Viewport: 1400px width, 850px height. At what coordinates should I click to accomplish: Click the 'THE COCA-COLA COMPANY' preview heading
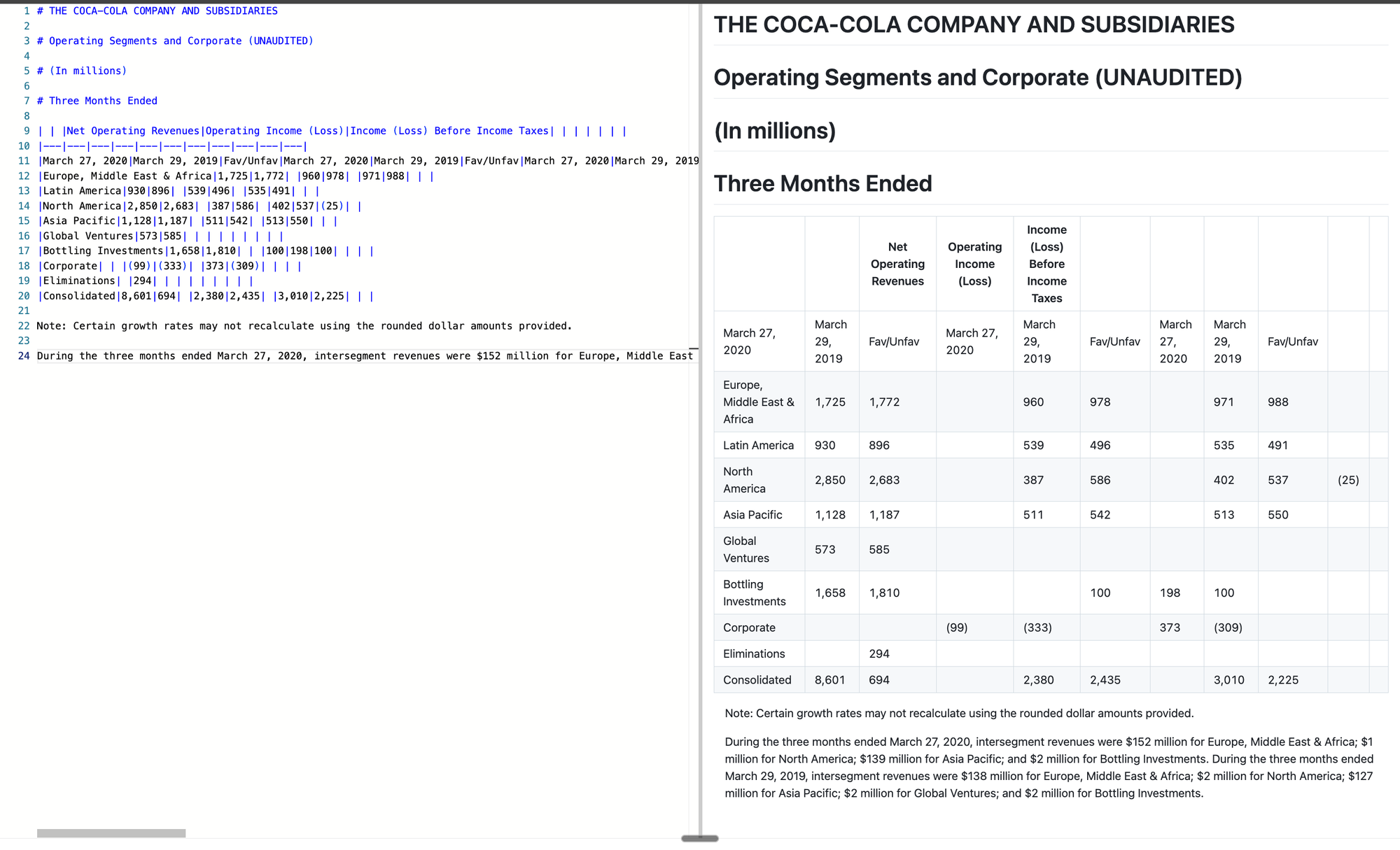pos(974,24)
